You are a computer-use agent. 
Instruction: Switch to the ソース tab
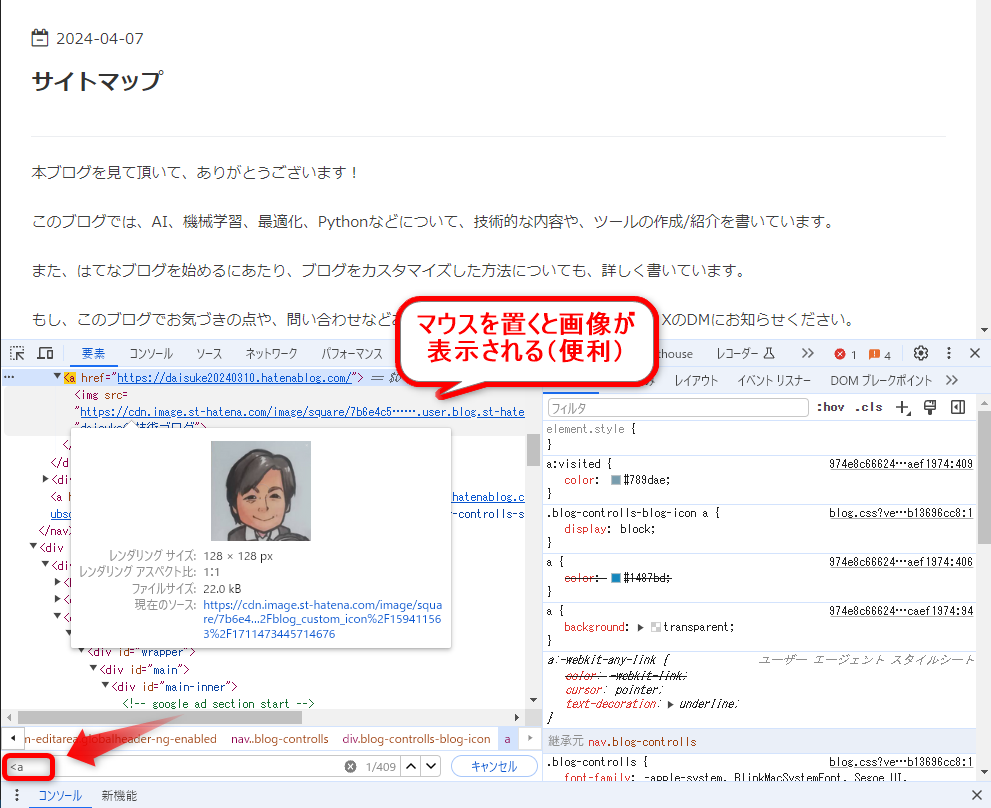pos(209,353)
